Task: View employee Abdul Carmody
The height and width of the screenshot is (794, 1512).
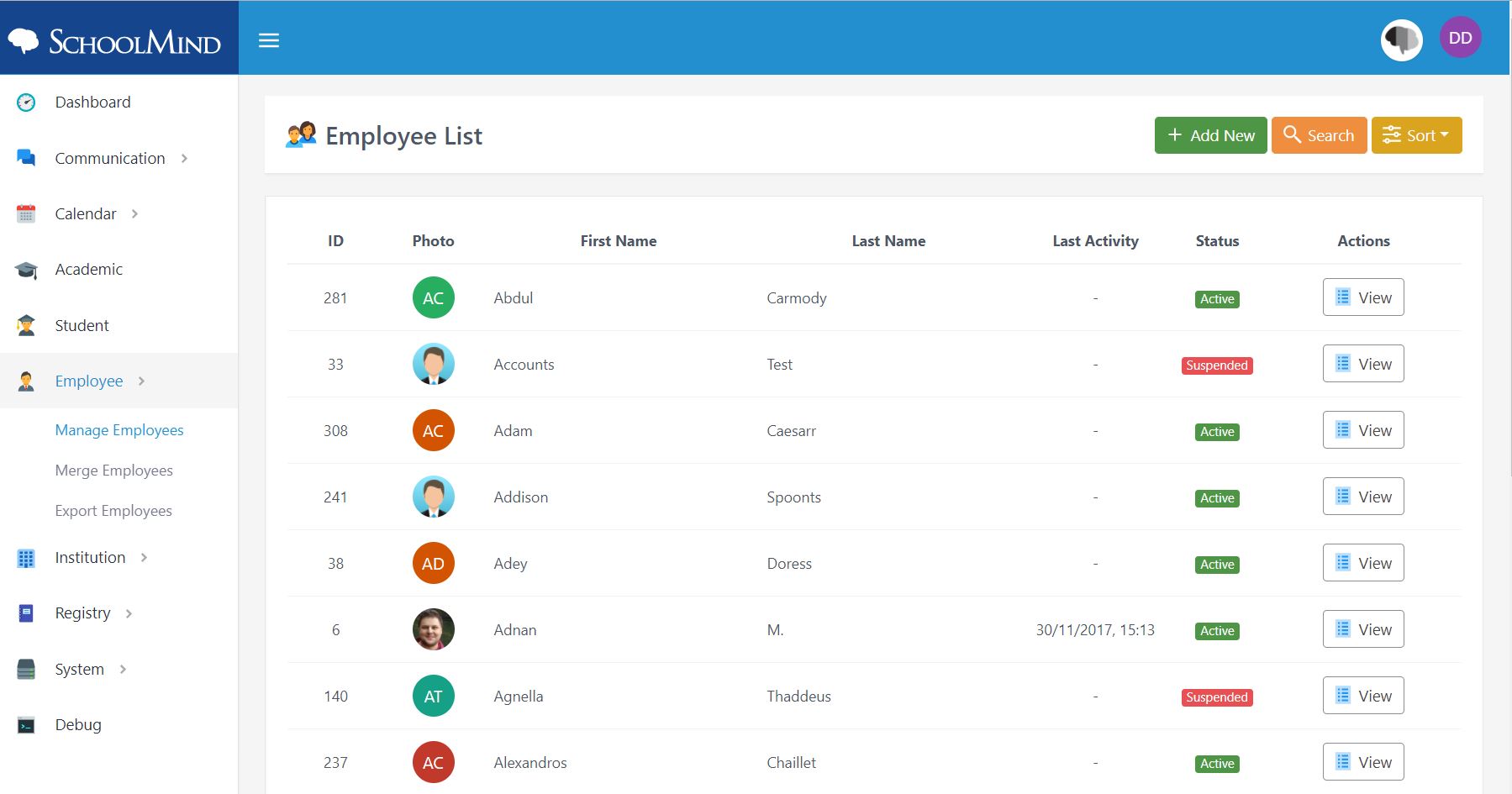Action: coord(1363,297)
